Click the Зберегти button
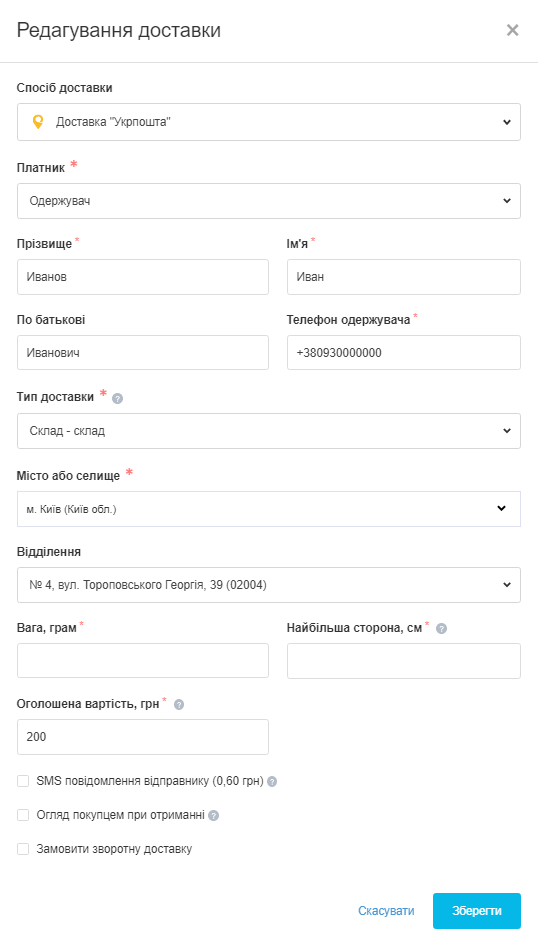This screenshot has width=538, height=934. 477,911
